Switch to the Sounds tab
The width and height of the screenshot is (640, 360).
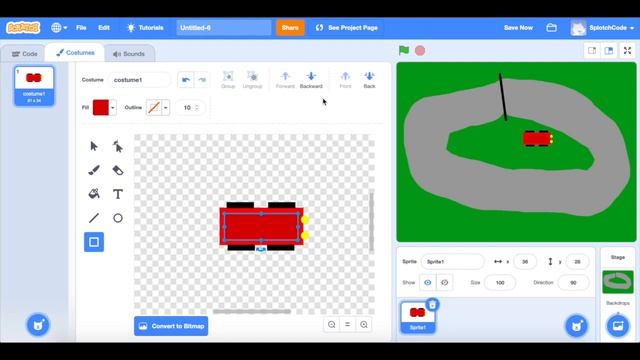click(x=129, y=54)
